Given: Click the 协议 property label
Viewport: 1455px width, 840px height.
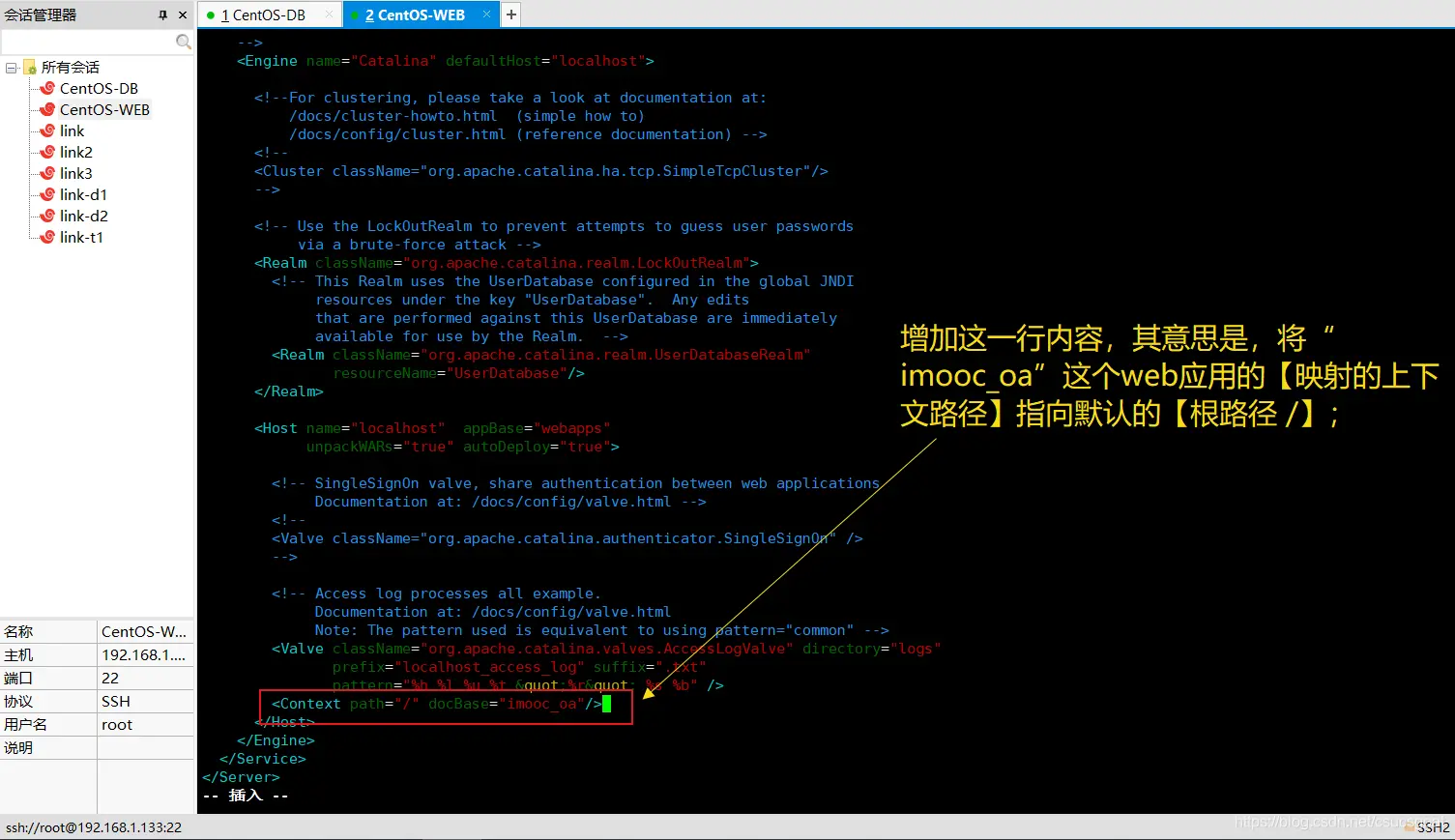Looking at the screenshot, I should (x=18, y=702).
